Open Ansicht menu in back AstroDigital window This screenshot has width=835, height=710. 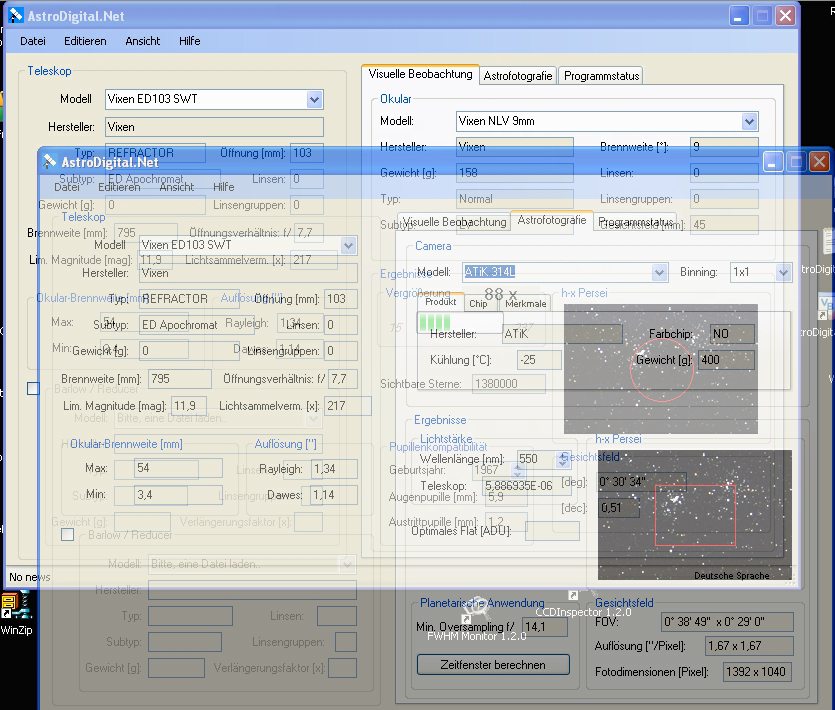pos(143,41)
